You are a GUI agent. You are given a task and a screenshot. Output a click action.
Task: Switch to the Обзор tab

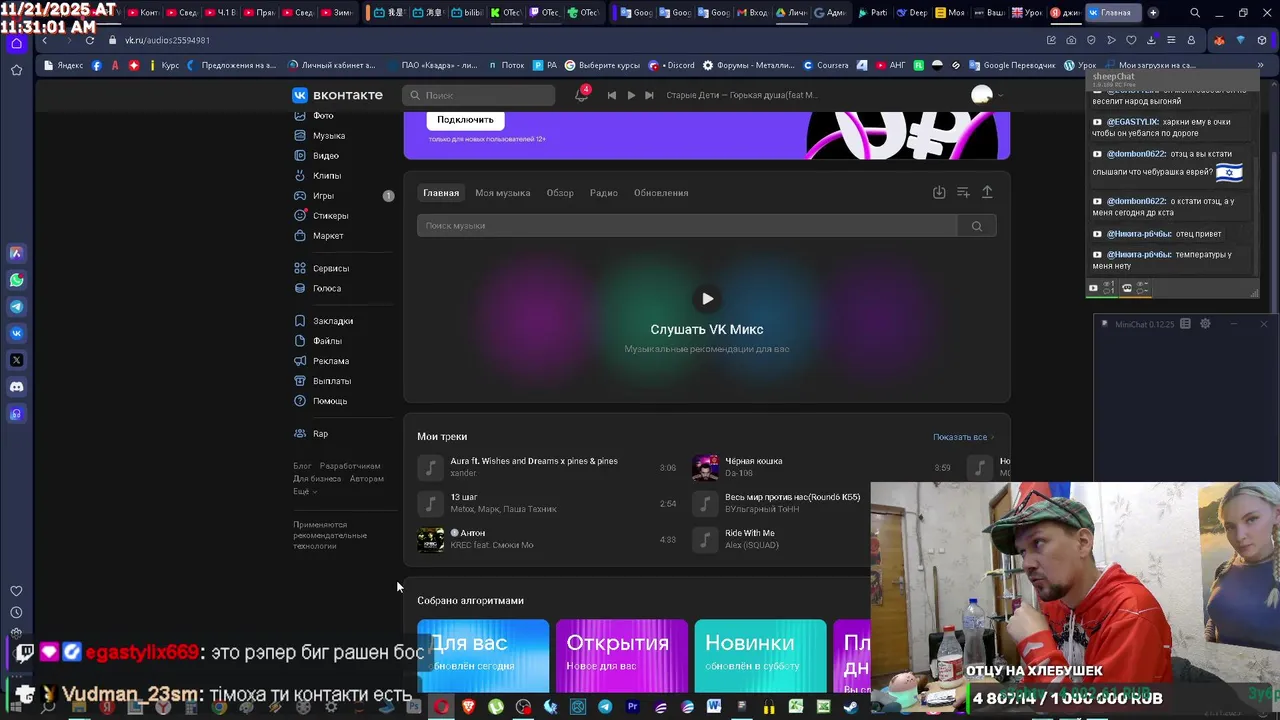click(560, 193)
